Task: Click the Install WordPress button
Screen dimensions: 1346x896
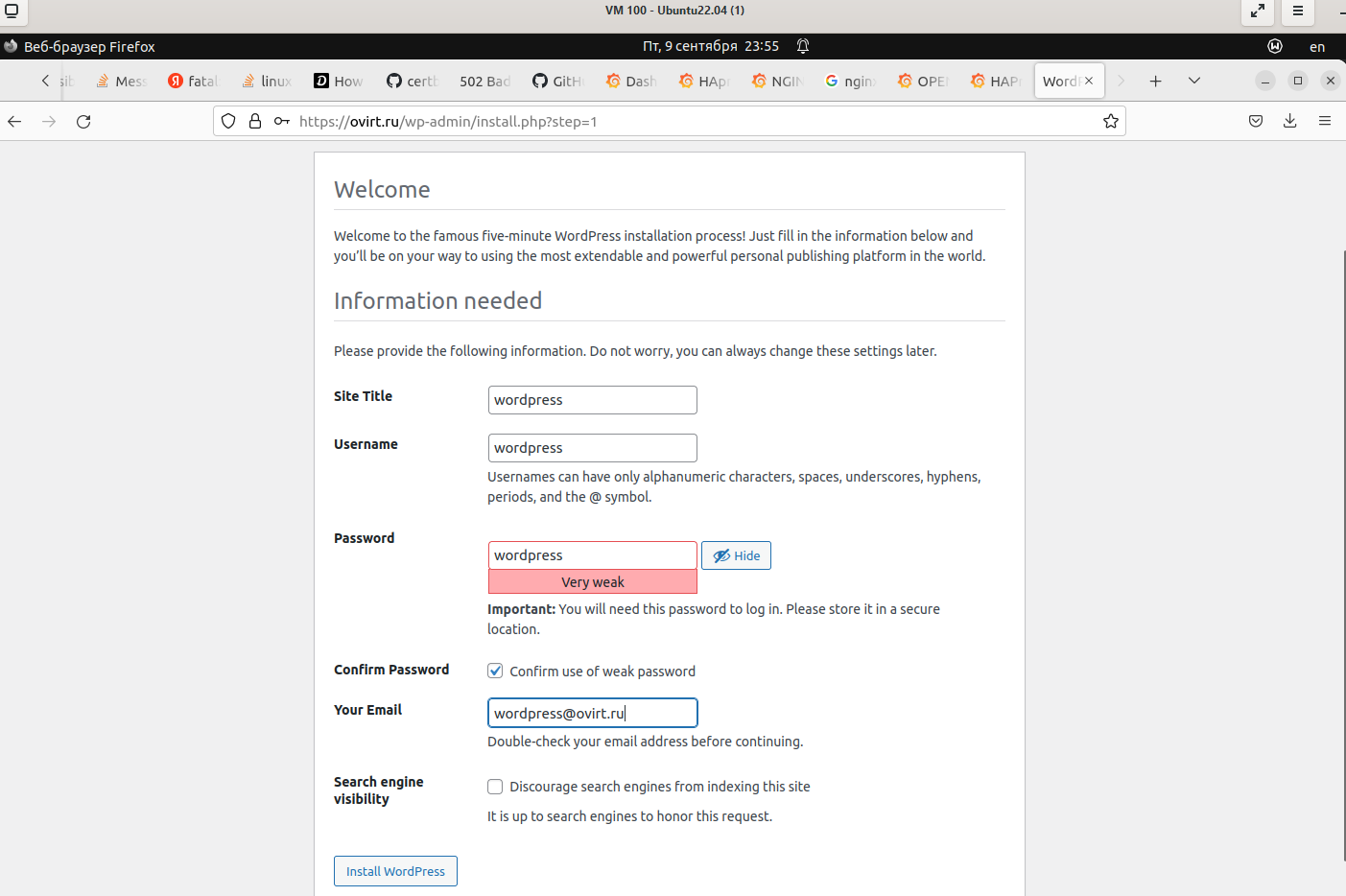Action: tap(395, 871)
